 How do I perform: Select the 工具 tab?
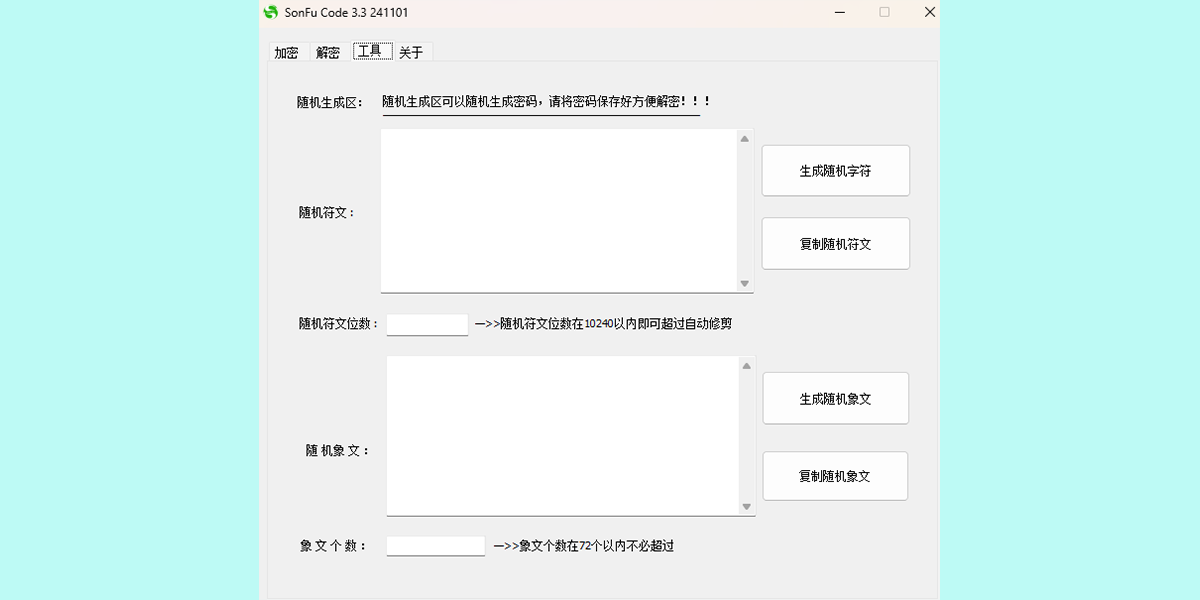[x=370, y=52]
